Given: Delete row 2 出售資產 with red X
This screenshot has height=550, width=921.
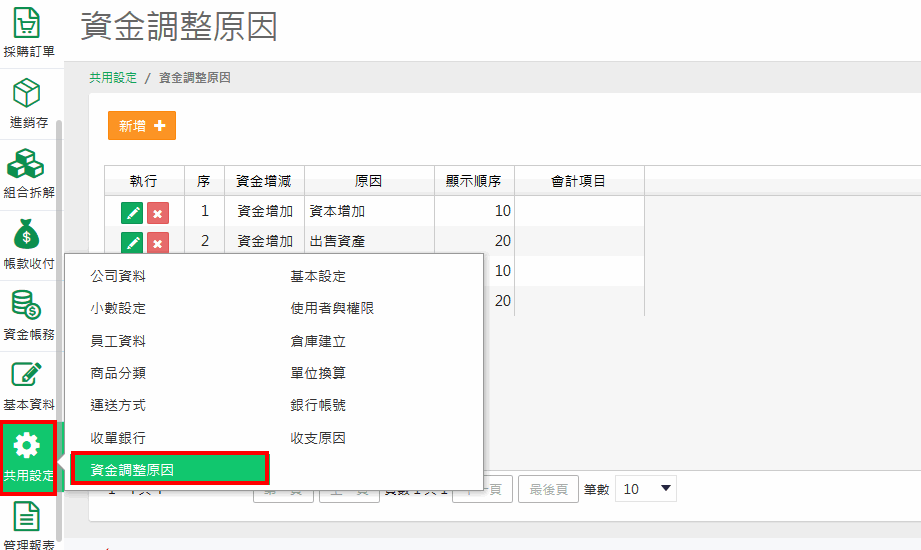Looking at the screenshot, I should coord(157,243).
